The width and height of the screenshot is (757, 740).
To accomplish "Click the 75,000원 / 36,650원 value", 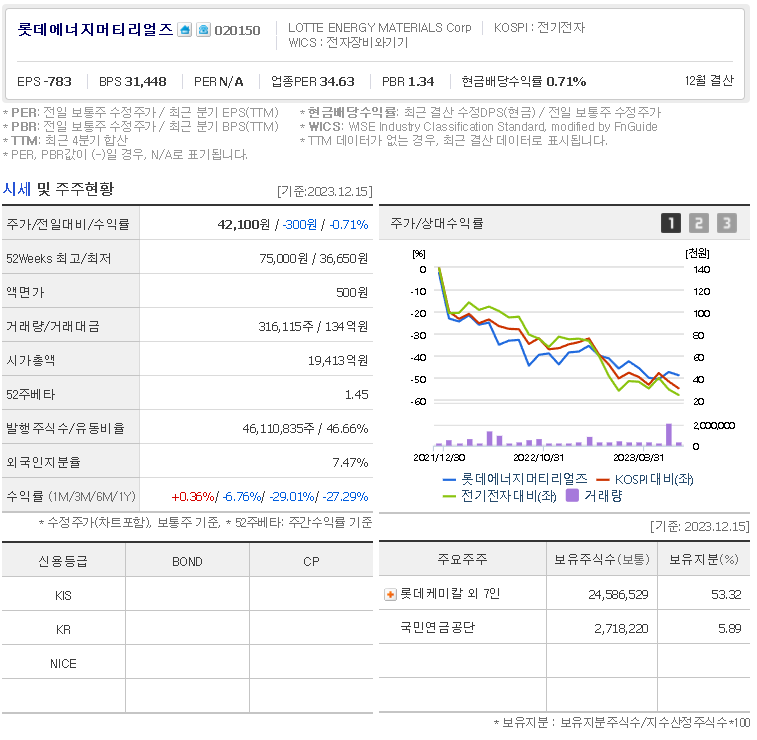I will (314, 259).
